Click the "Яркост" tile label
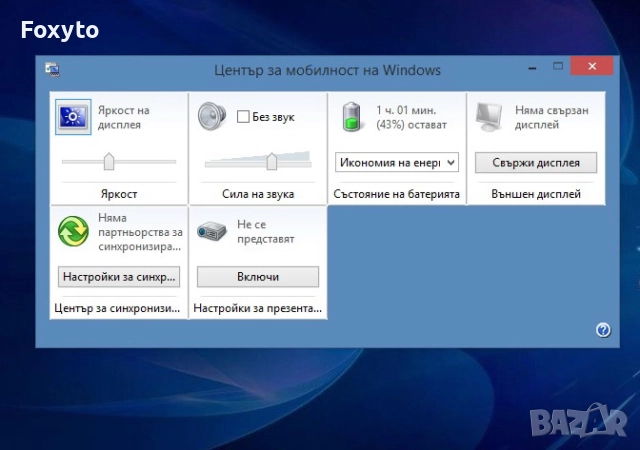Viewport: 640px width, 450px height. coord(119,194)
